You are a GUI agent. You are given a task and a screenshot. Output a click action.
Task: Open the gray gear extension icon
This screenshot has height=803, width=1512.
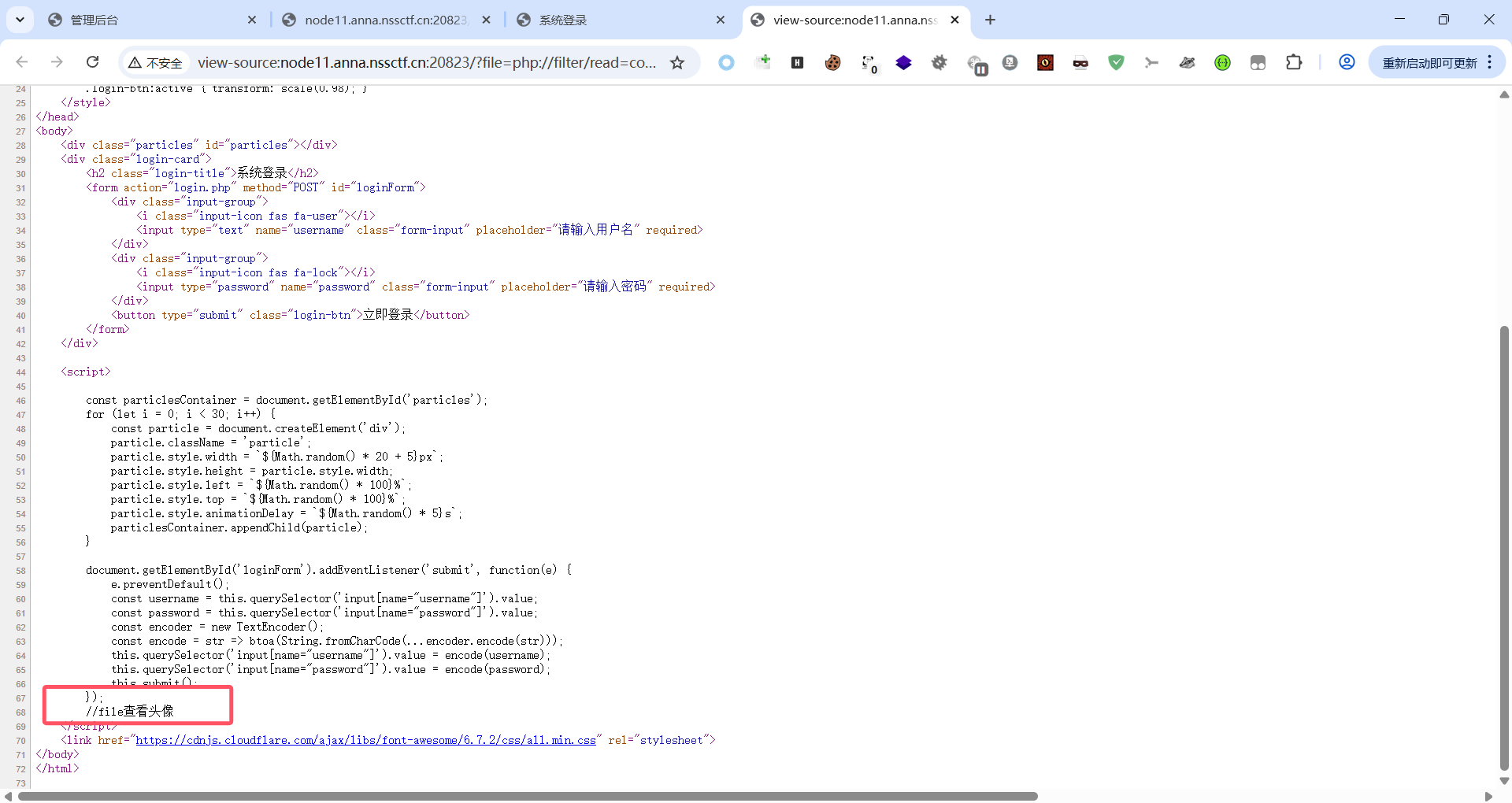click(x=939, y=63)
